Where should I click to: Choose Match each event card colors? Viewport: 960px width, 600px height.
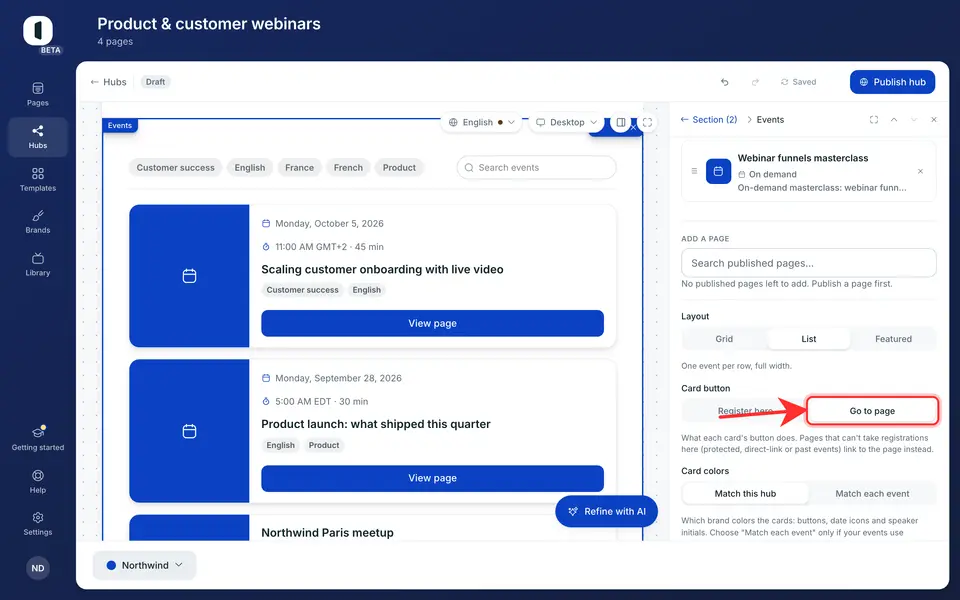point(872,493)
